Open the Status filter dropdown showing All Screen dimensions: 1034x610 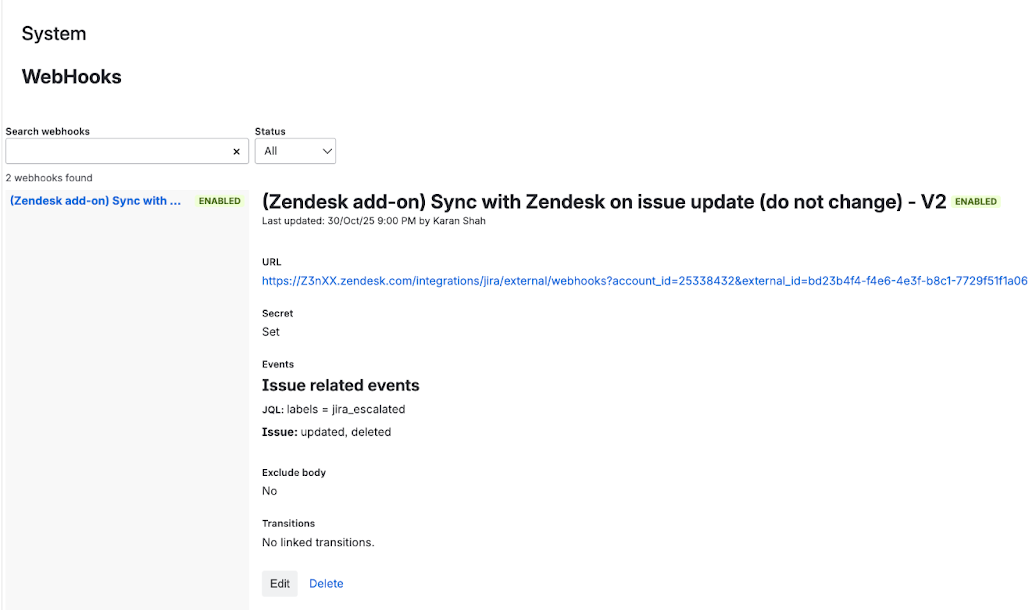click(x=295, y=151)
